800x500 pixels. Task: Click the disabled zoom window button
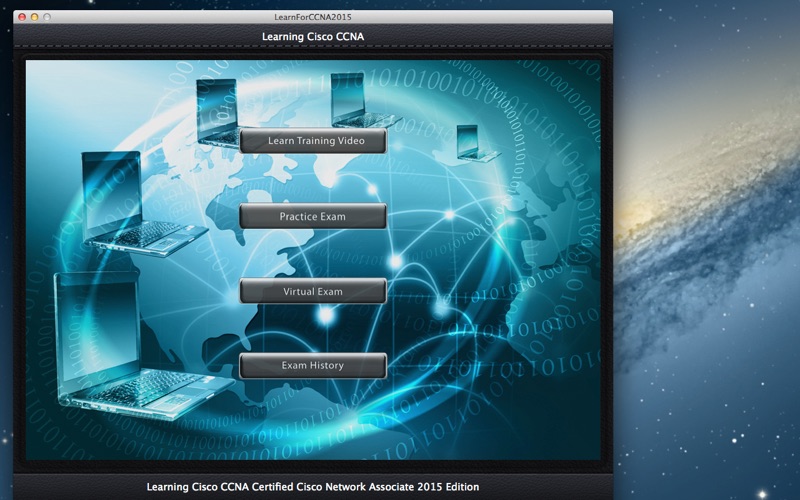pyautogui.click(x=47, y=17)
